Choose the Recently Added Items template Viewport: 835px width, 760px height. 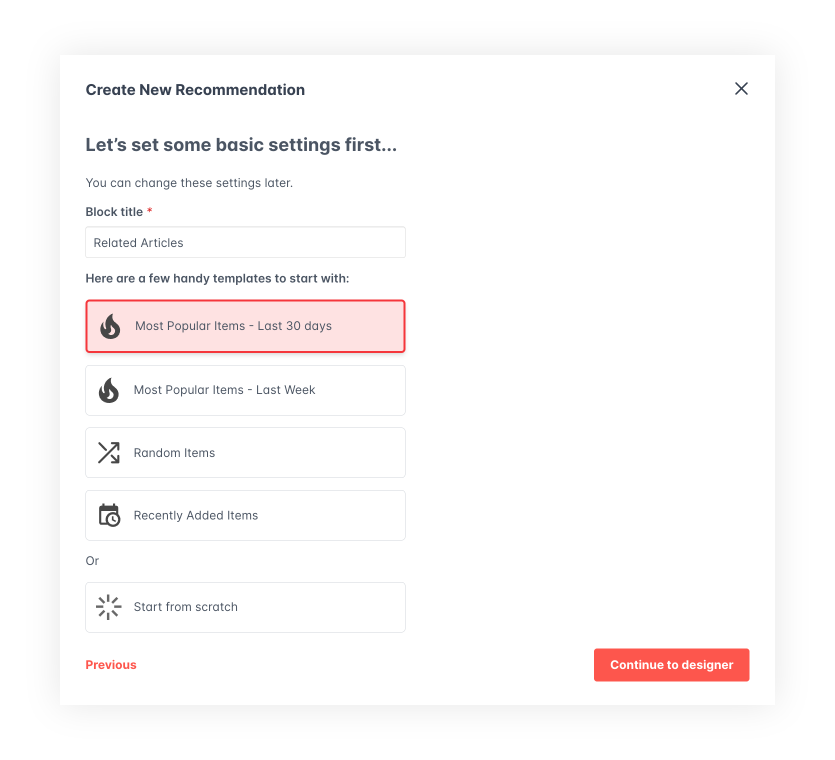point(245,515)
